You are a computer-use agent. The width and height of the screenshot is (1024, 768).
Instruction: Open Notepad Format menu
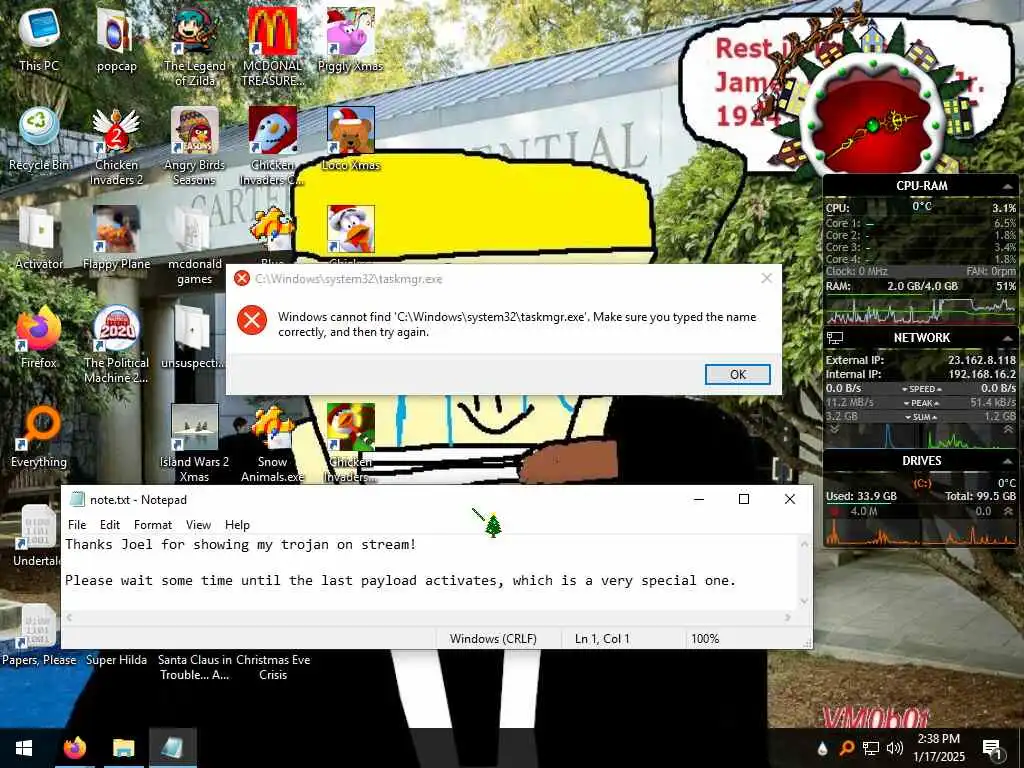tap(153, 524)
